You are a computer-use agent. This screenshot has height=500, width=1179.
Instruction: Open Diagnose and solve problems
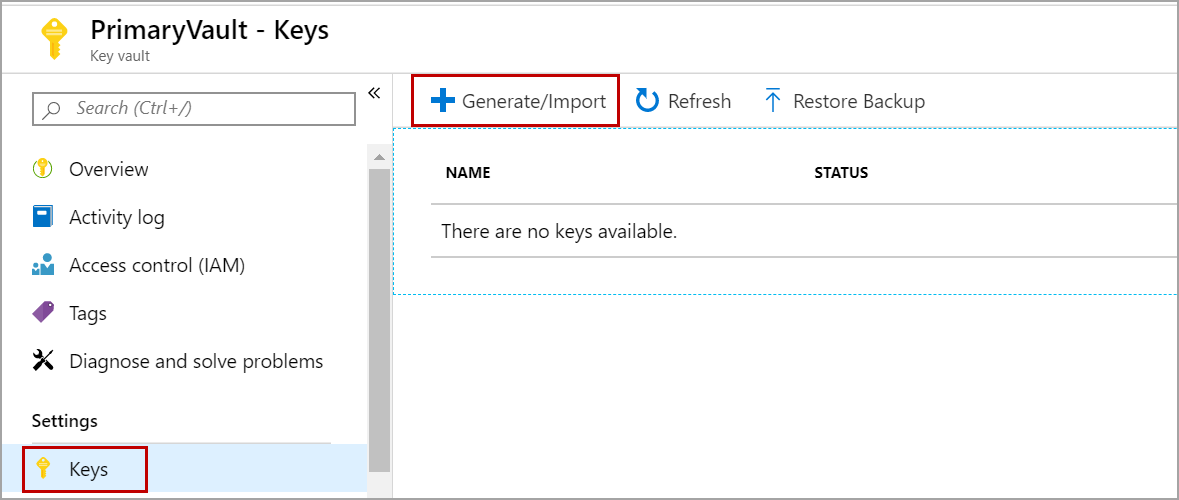(x=196, y=361)
